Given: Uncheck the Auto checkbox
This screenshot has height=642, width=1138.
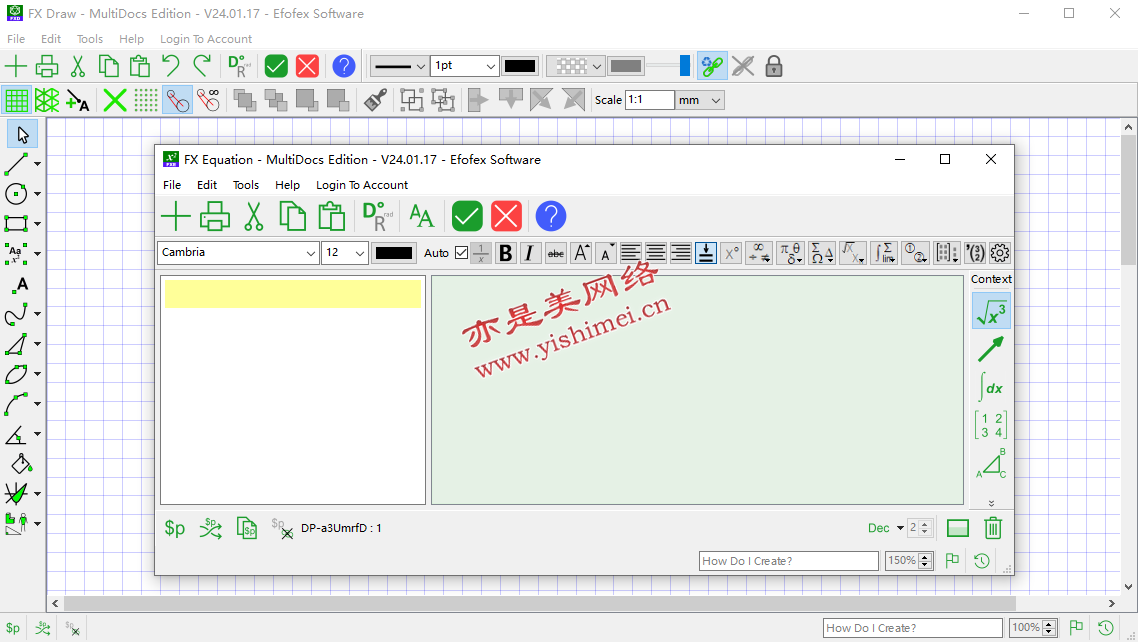Looking at the screenshot, I should (462, 252).
